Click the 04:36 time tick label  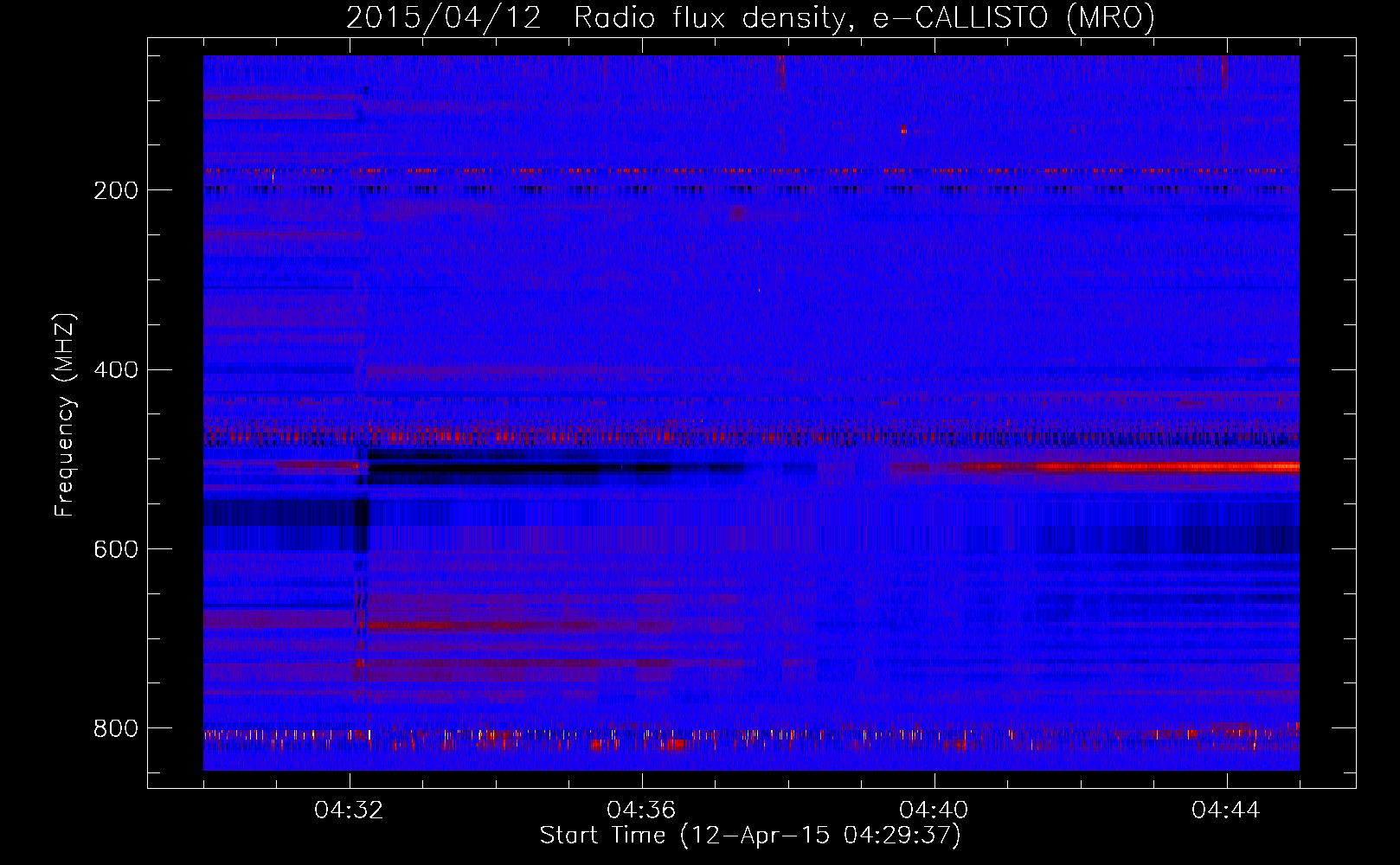click(x=642, y=810)
